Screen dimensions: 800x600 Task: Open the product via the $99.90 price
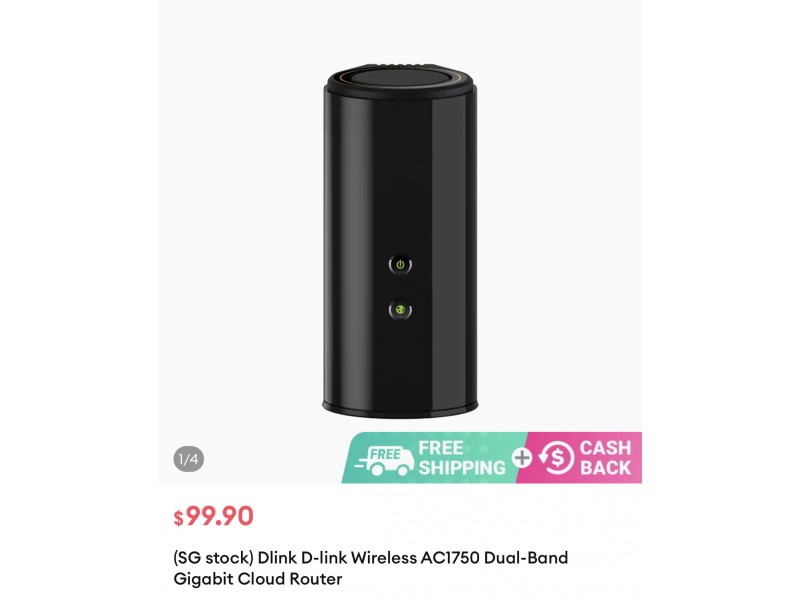pyautogui.click(x=213, y=516)
